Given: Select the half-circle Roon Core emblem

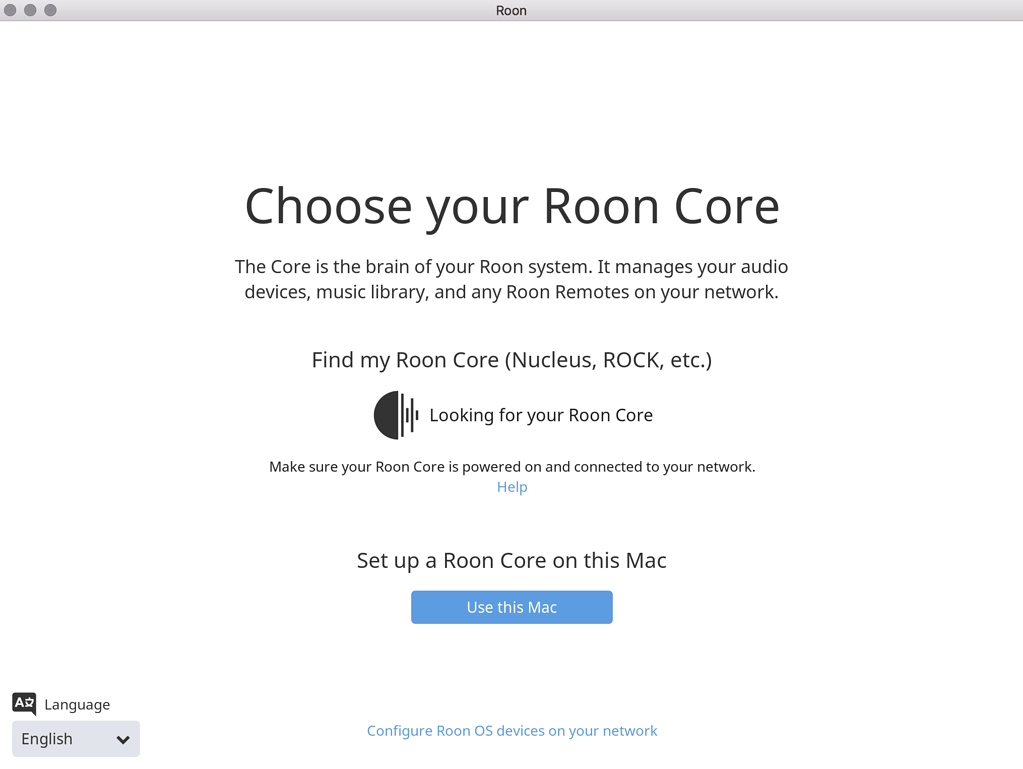Looking at the screenshot, I should point(385,415).
